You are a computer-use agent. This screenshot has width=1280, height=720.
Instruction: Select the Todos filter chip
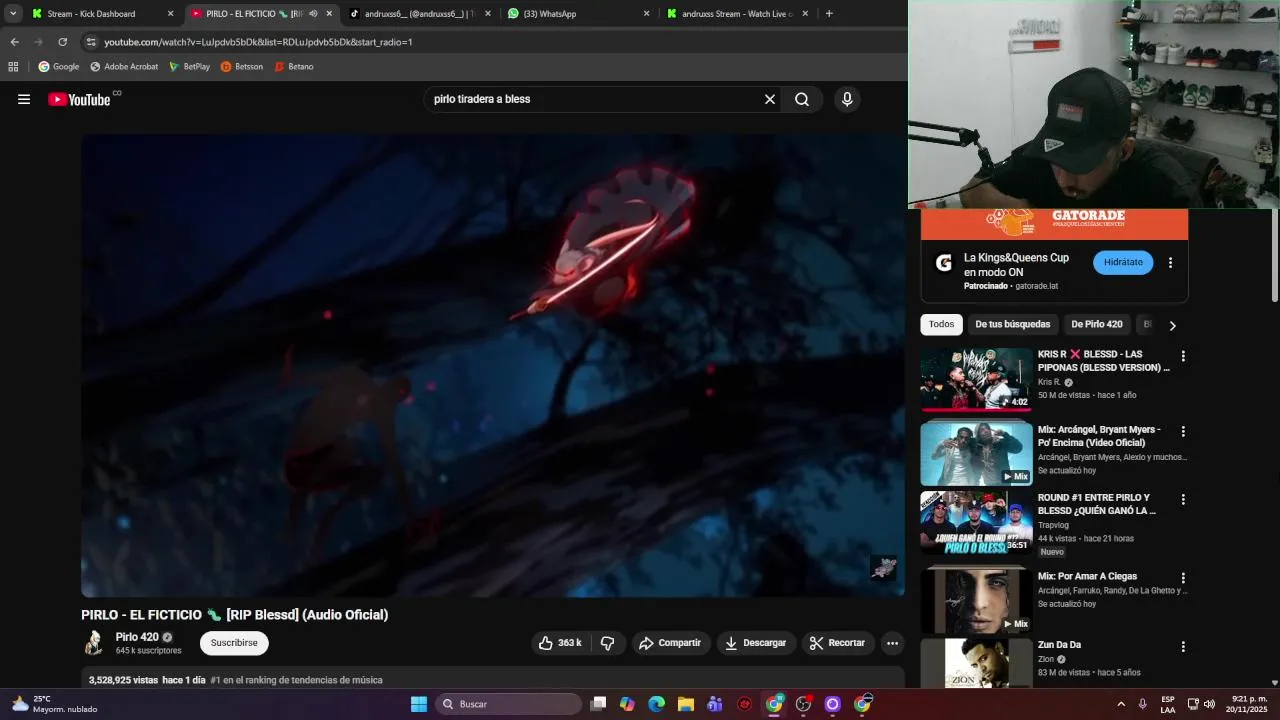click(941, 324)
